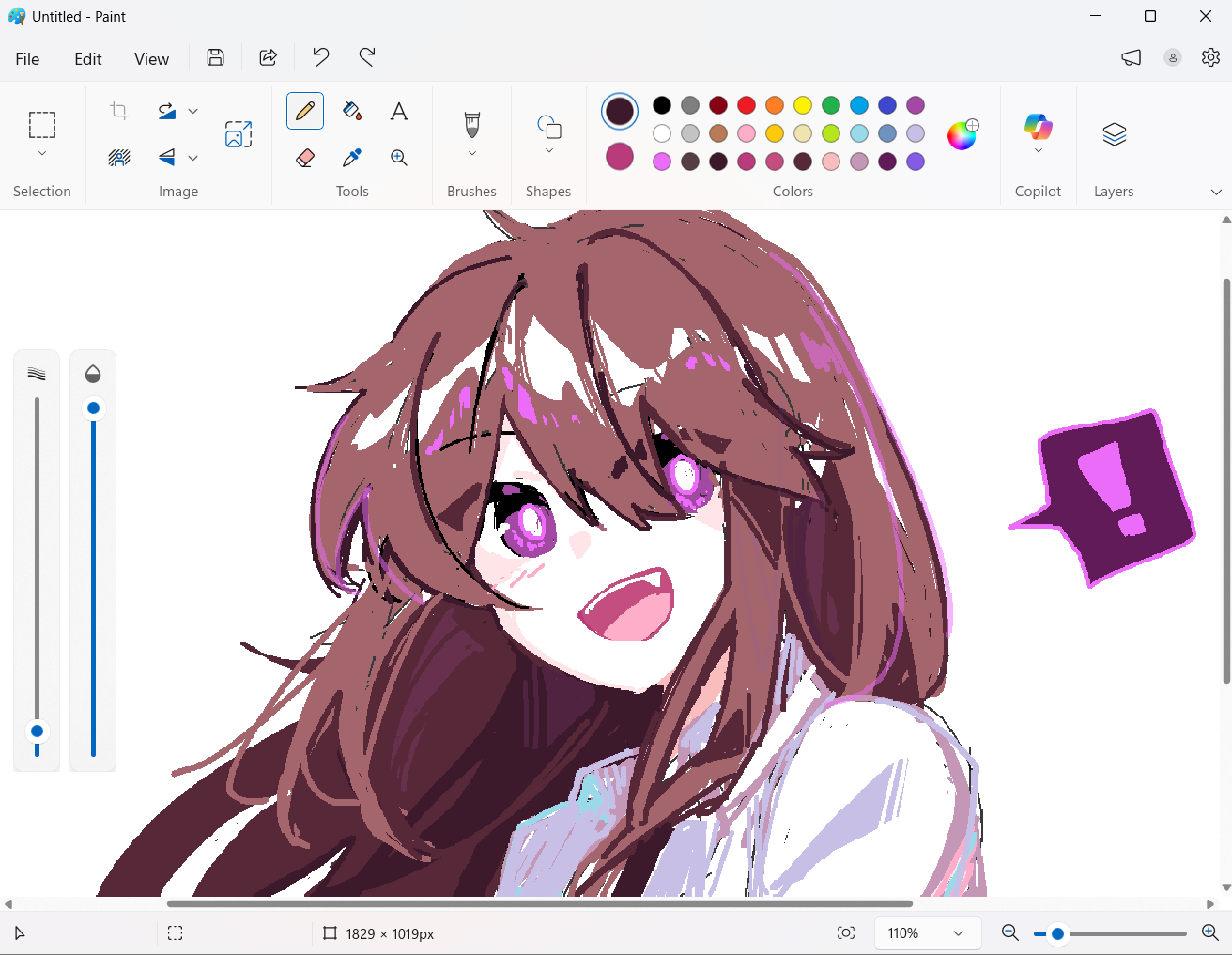
Task: Open the View menu
Action: [151, 59]
